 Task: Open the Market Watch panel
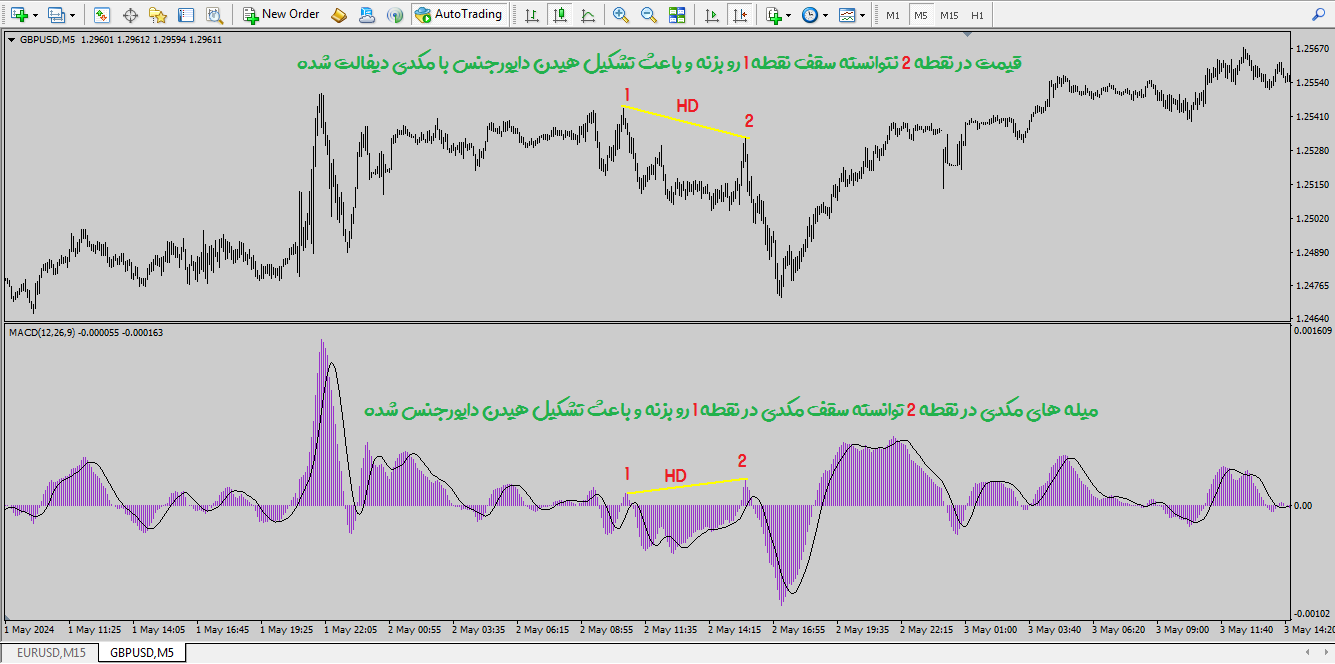click(101, 15)
